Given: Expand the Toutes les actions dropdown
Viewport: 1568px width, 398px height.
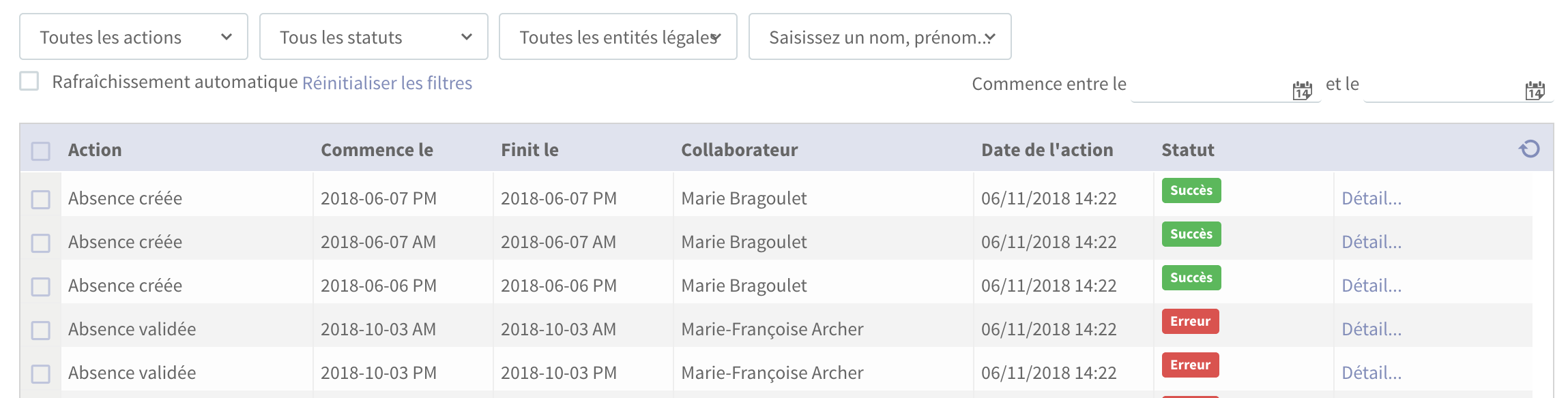Looking at the screenshot, I should coord(134,37).
